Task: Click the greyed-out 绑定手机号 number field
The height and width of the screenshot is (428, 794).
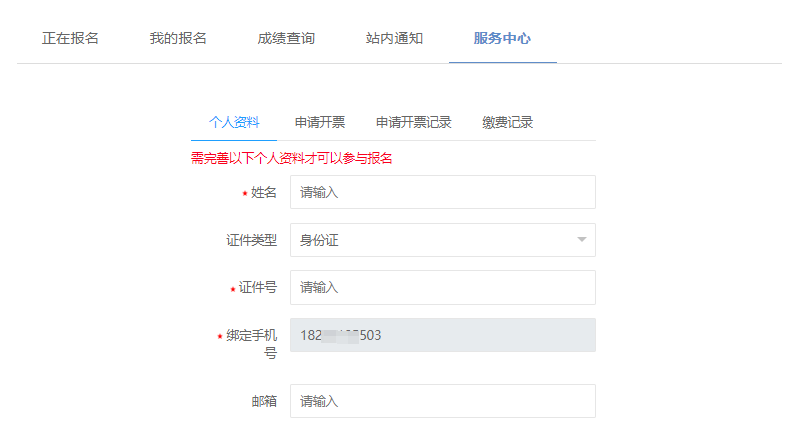Action: [442, 335]
